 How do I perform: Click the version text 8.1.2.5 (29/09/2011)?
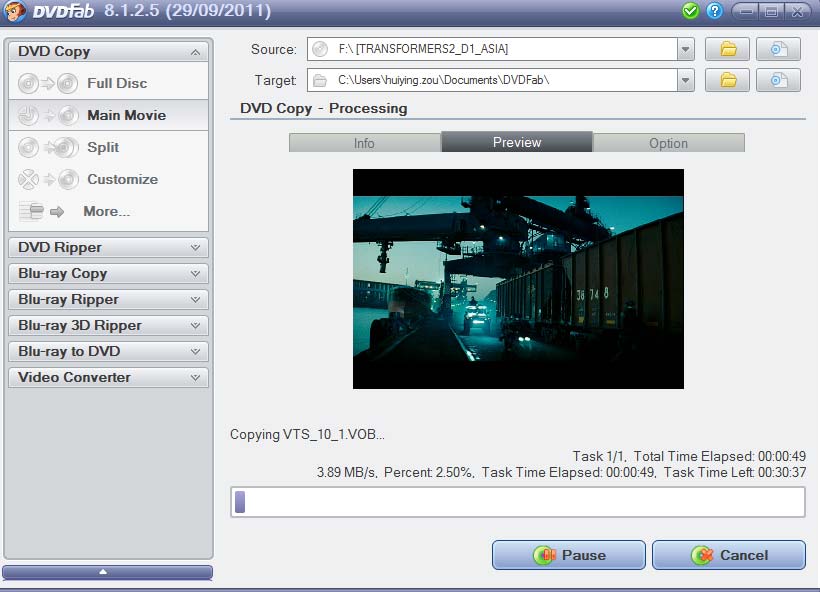[188, 11]
